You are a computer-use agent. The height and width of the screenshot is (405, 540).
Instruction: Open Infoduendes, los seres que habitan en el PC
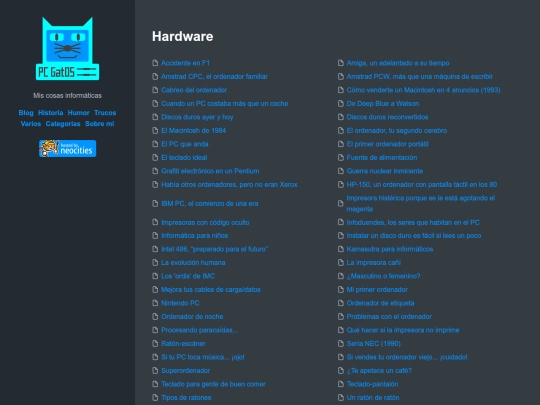pyautogui.click(x=413, y=222)
